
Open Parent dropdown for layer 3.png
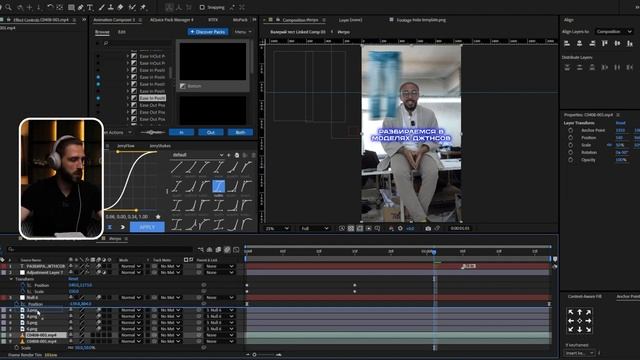coord(220,310)
